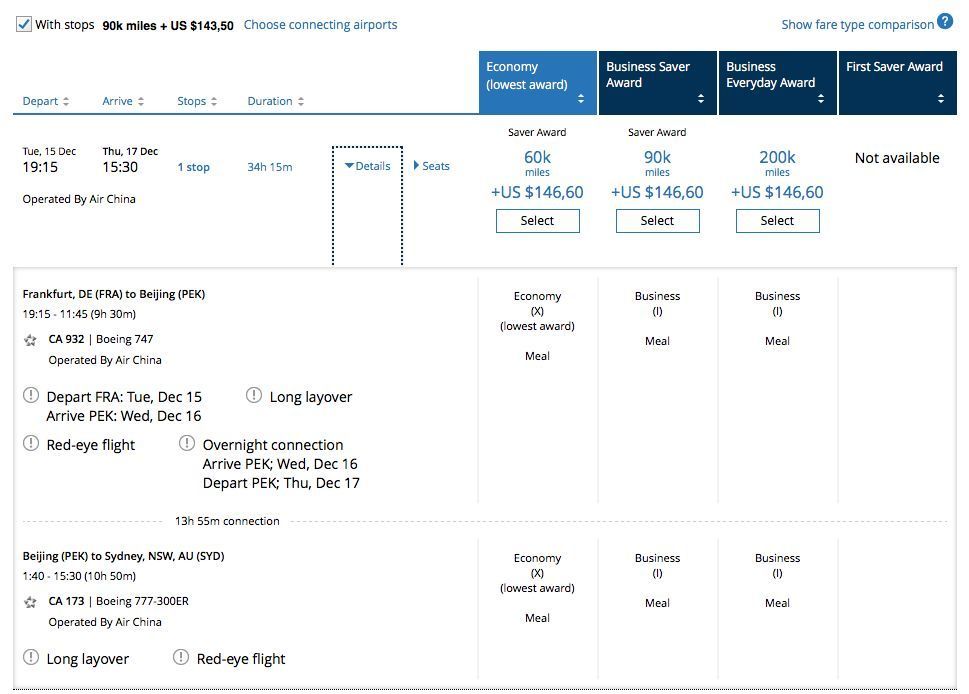Click the 19:15 departure time in summary row
Screen dimensions: 969x694
point(40,167)
